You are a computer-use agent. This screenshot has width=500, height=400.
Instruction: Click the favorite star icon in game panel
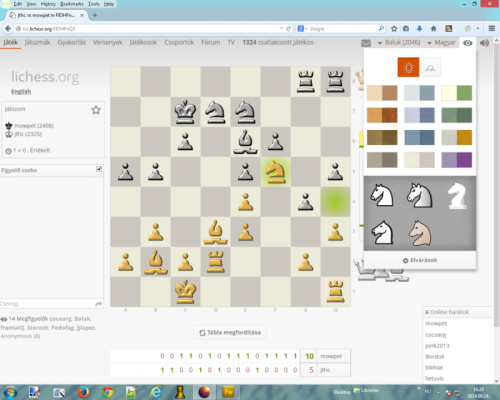coord(96,110)
